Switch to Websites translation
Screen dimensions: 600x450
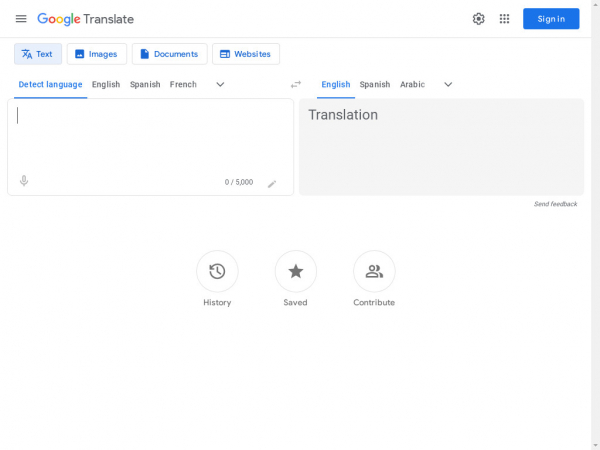[x=246, y=54]
